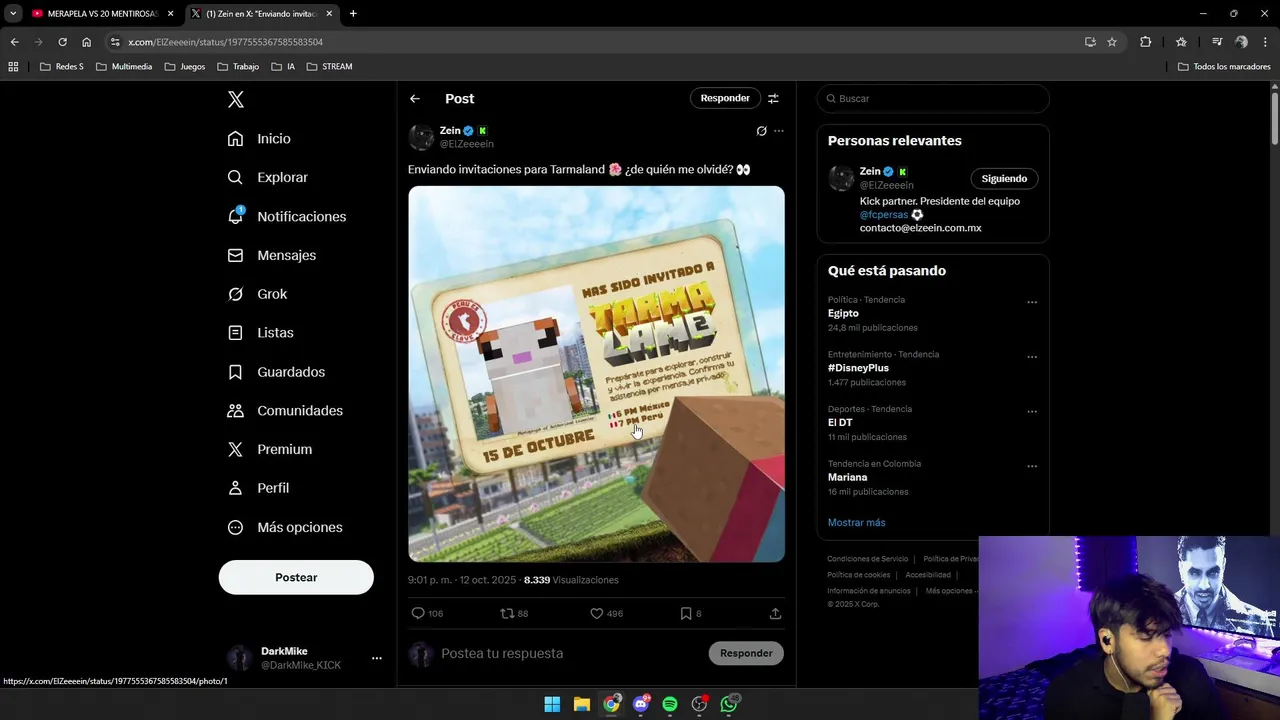Open more options for Egipto trend
1280x720 pixels.
[x=1032, y=302]
